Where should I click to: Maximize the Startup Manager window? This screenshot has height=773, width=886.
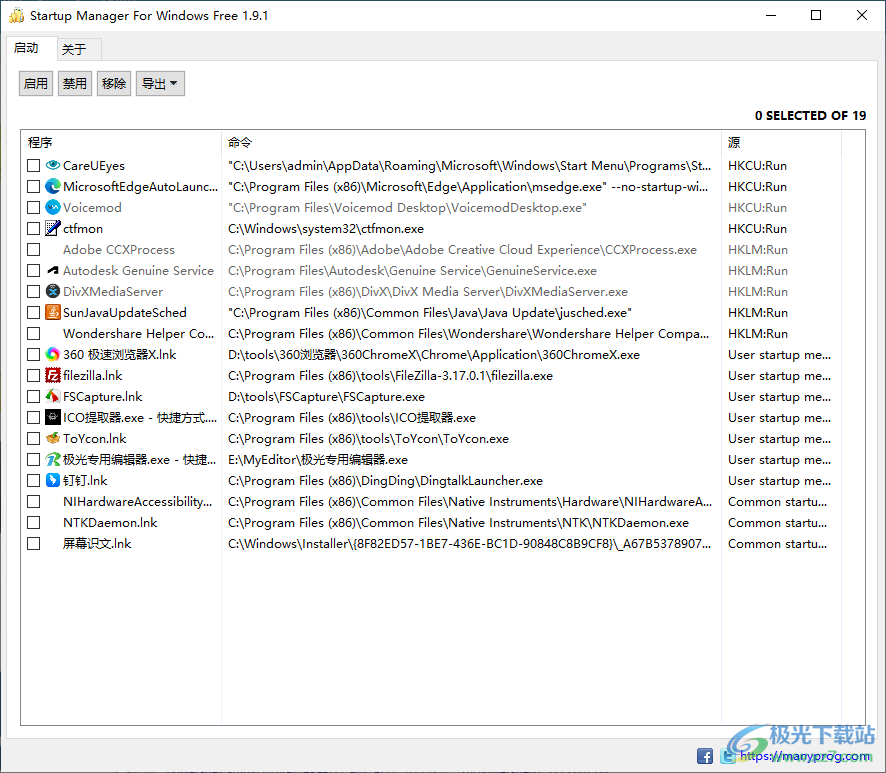pyautogui.click(x=816, y=15)
